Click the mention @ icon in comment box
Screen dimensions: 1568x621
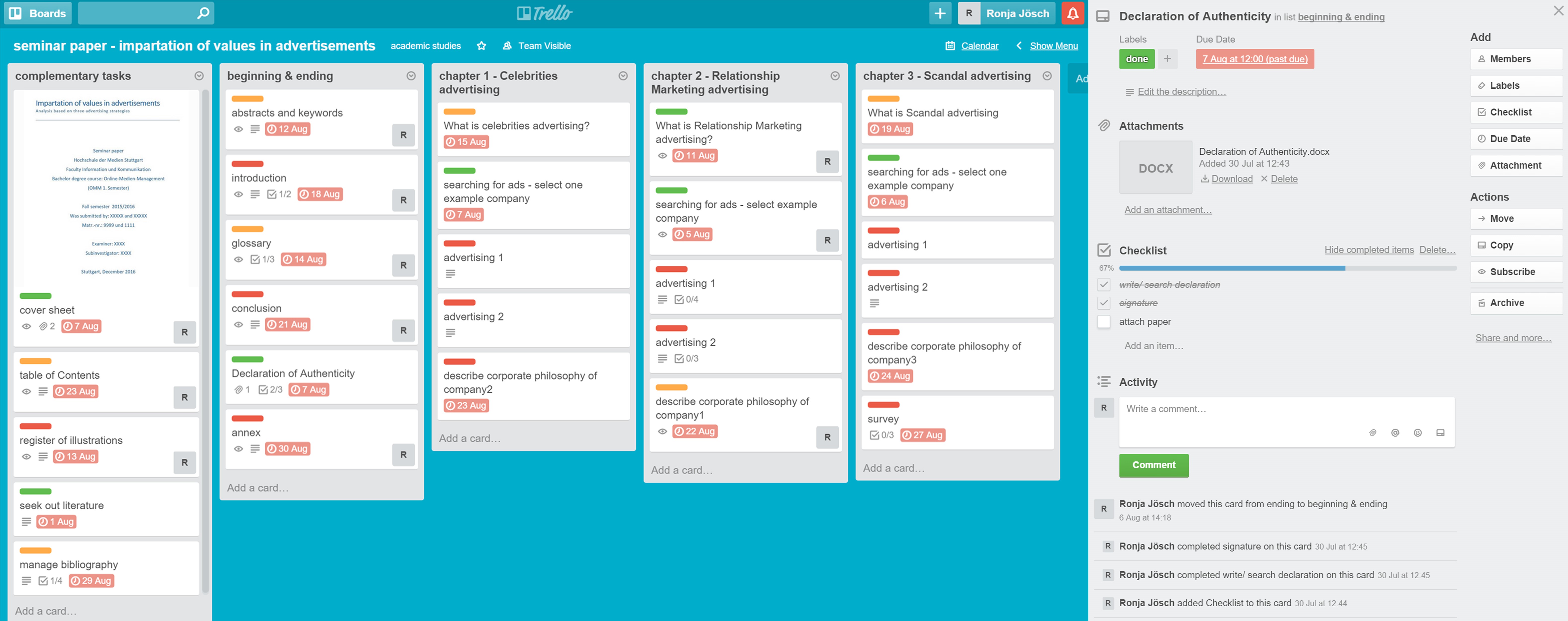pyautogui.click(x=1395, y=433)
